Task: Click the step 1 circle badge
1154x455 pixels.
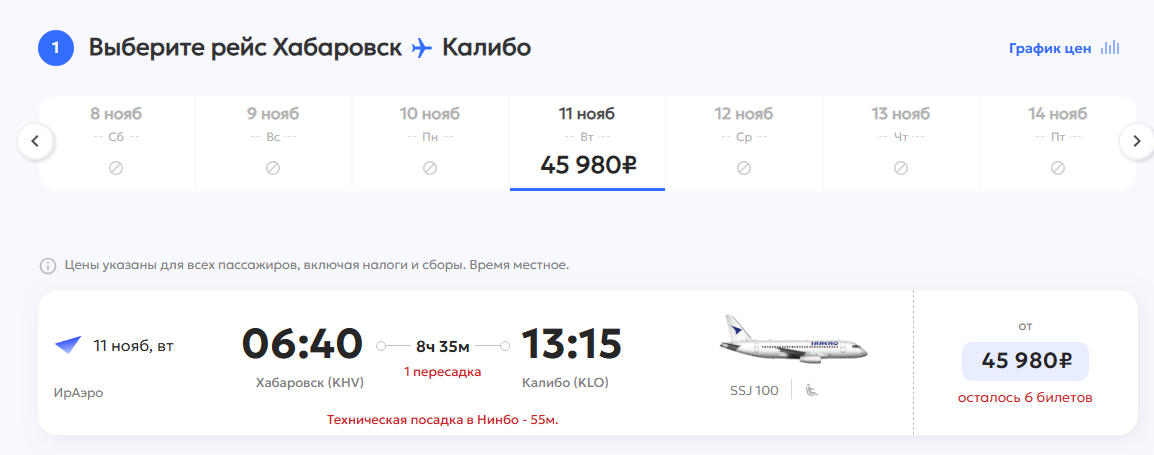Action: pos(58,49)
